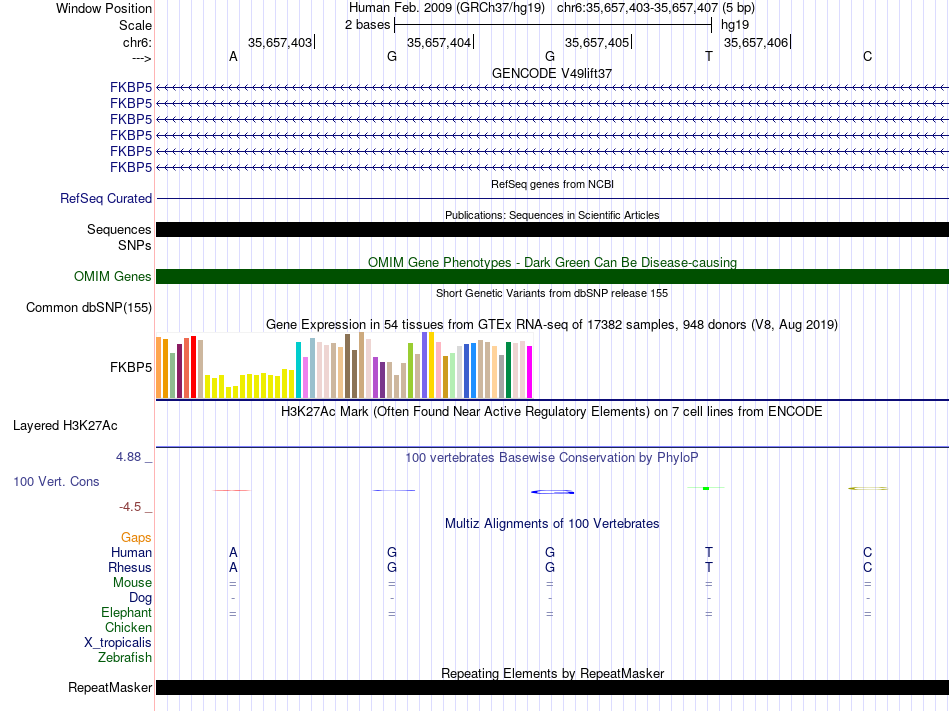This screenshot has height=711, width=950.
Task: Click the X_tropicalis alignment row label
Action: [x=118, y=643]
